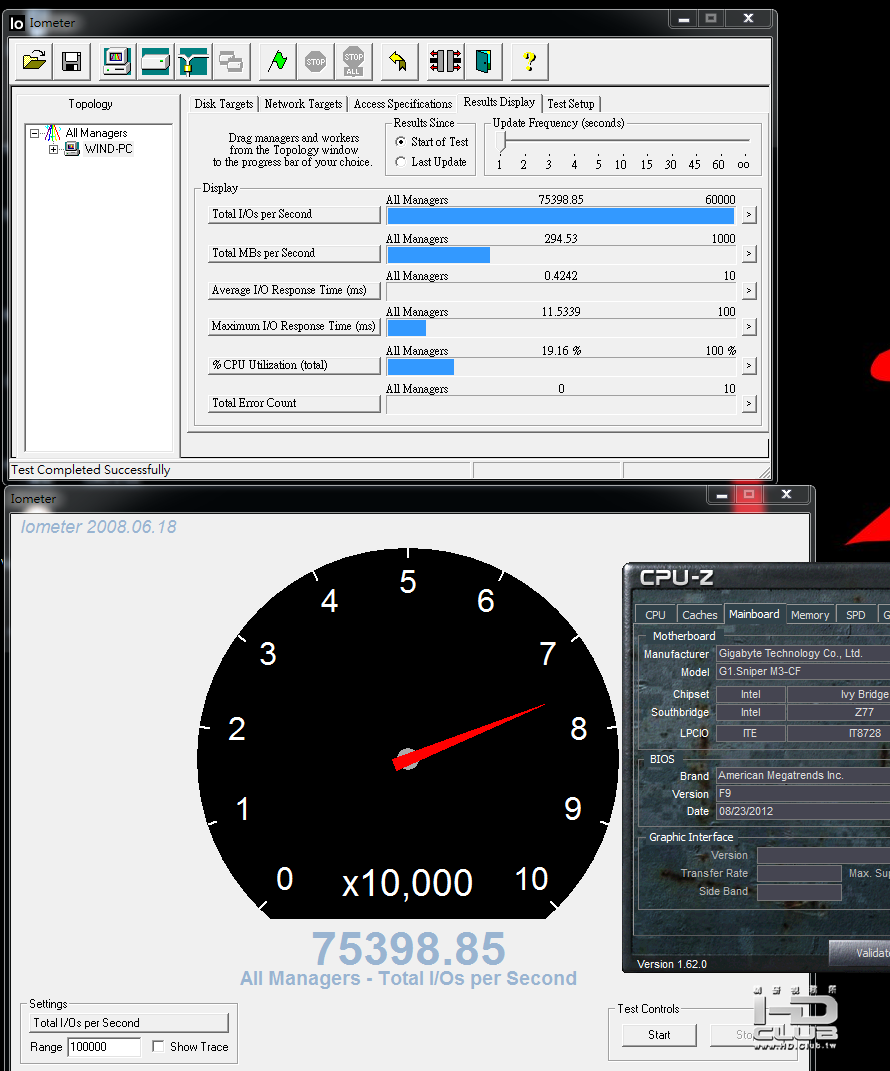Click the speedometer gauge needle
The image size is (890, 1071).
[469, 737]
